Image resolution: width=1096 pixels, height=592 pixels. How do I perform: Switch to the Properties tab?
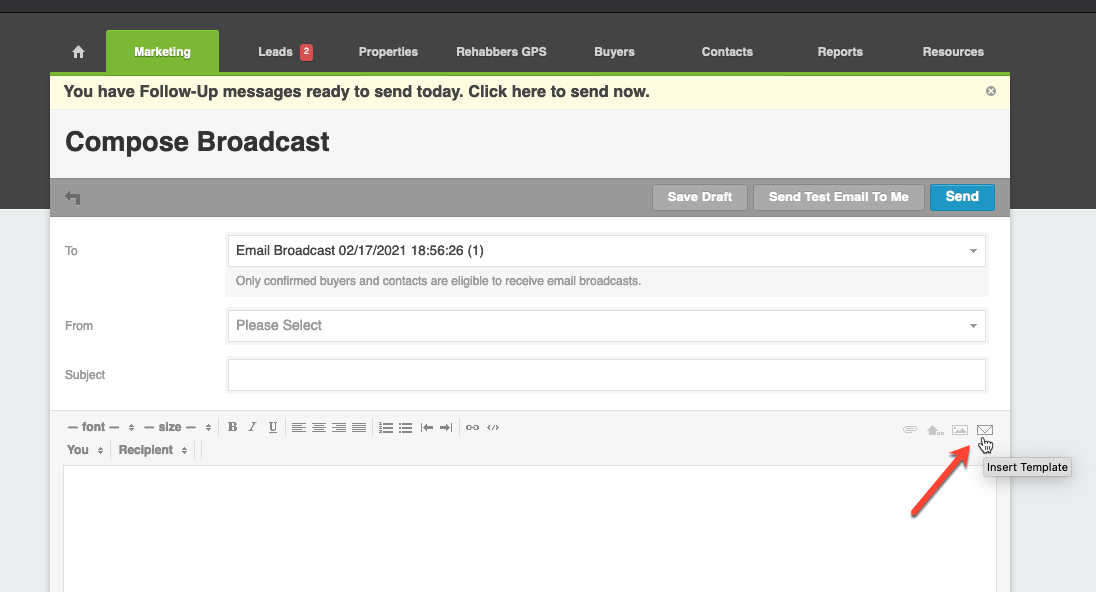coord(388,52)
